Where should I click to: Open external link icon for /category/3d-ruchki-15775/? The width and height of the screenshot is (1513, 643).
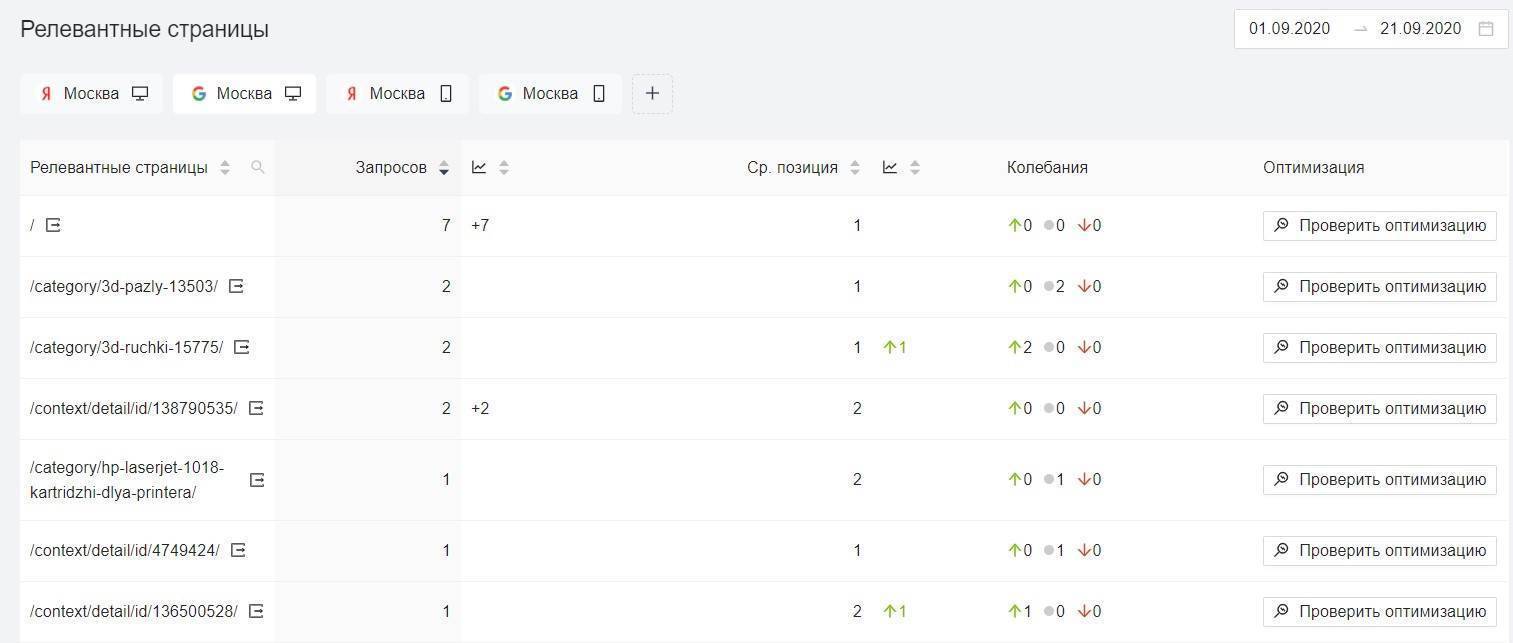(x=242, y=347)
